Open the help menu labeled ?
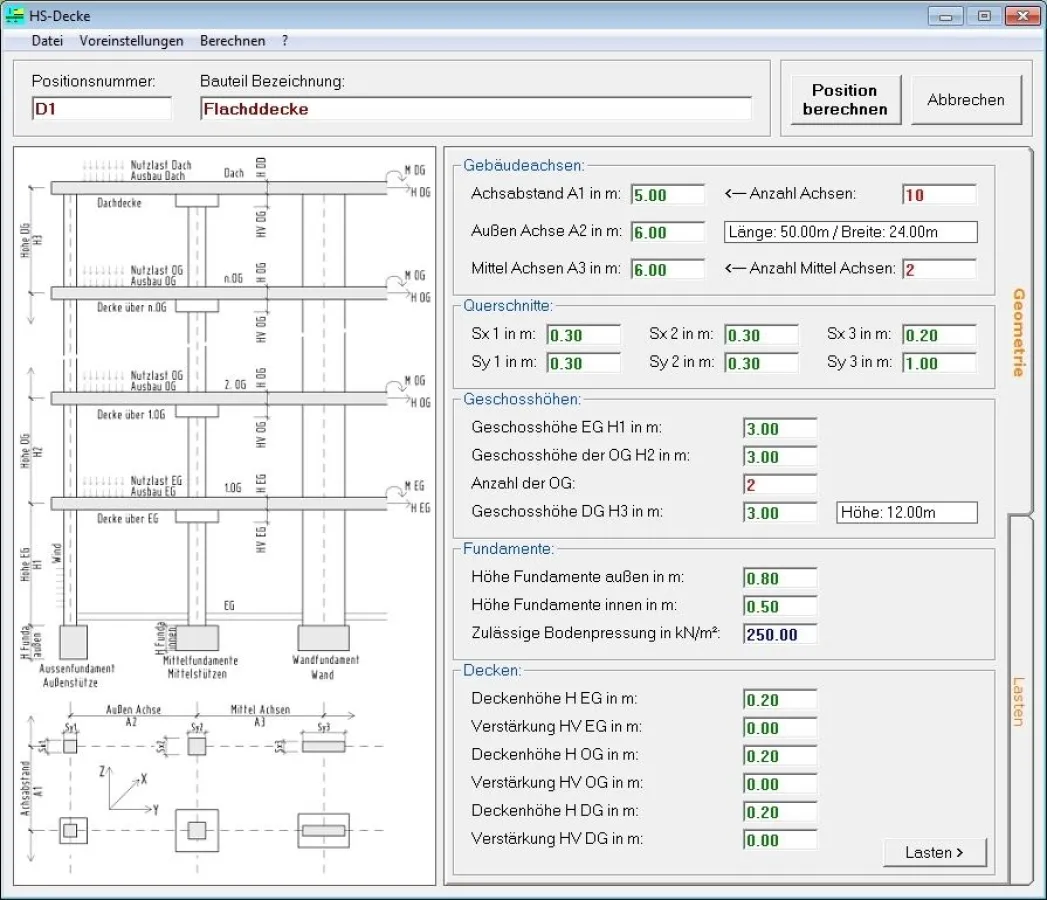The width and height of the screenshot is (1047, 900). [284, 40]
